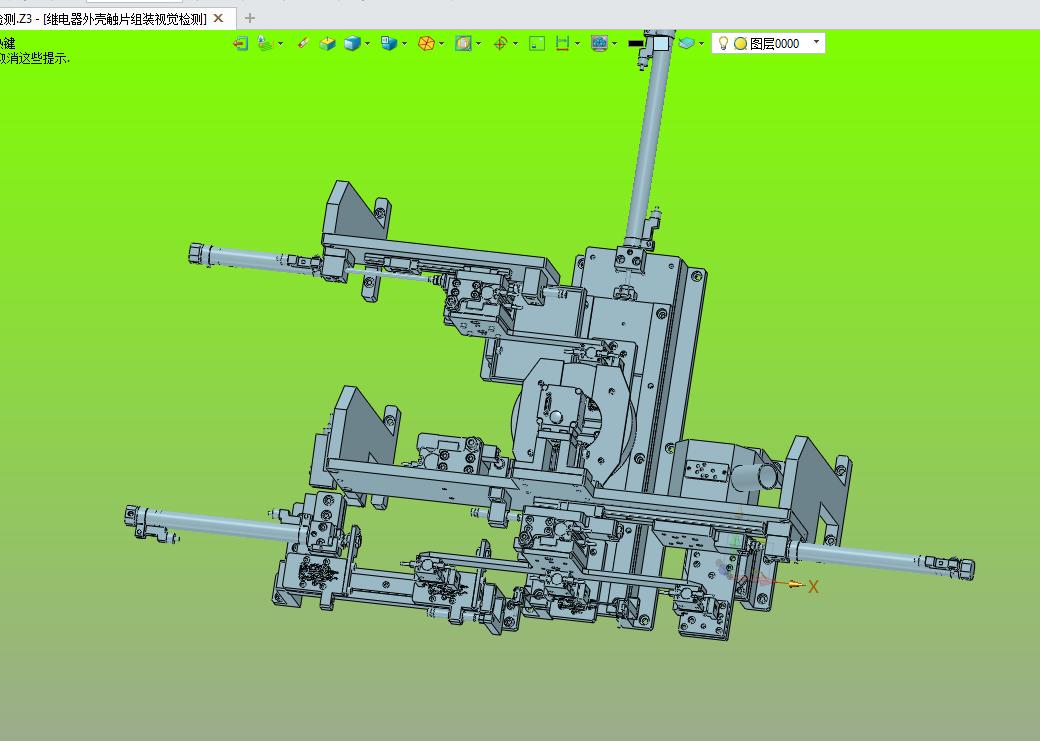Click the framed section view icon

coord(463,43)
